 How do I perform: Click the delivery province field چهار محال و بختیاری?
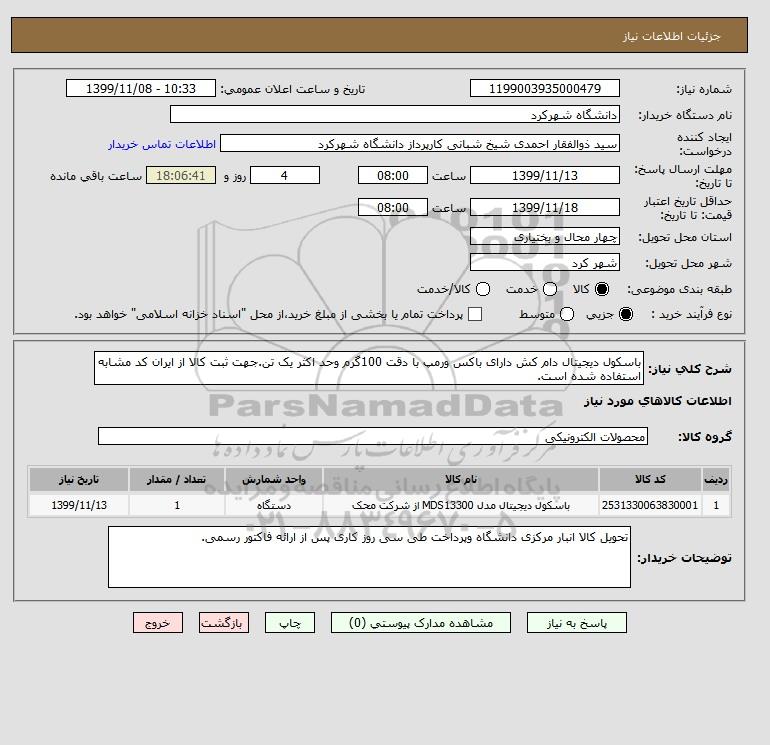[x=545, y=237]
